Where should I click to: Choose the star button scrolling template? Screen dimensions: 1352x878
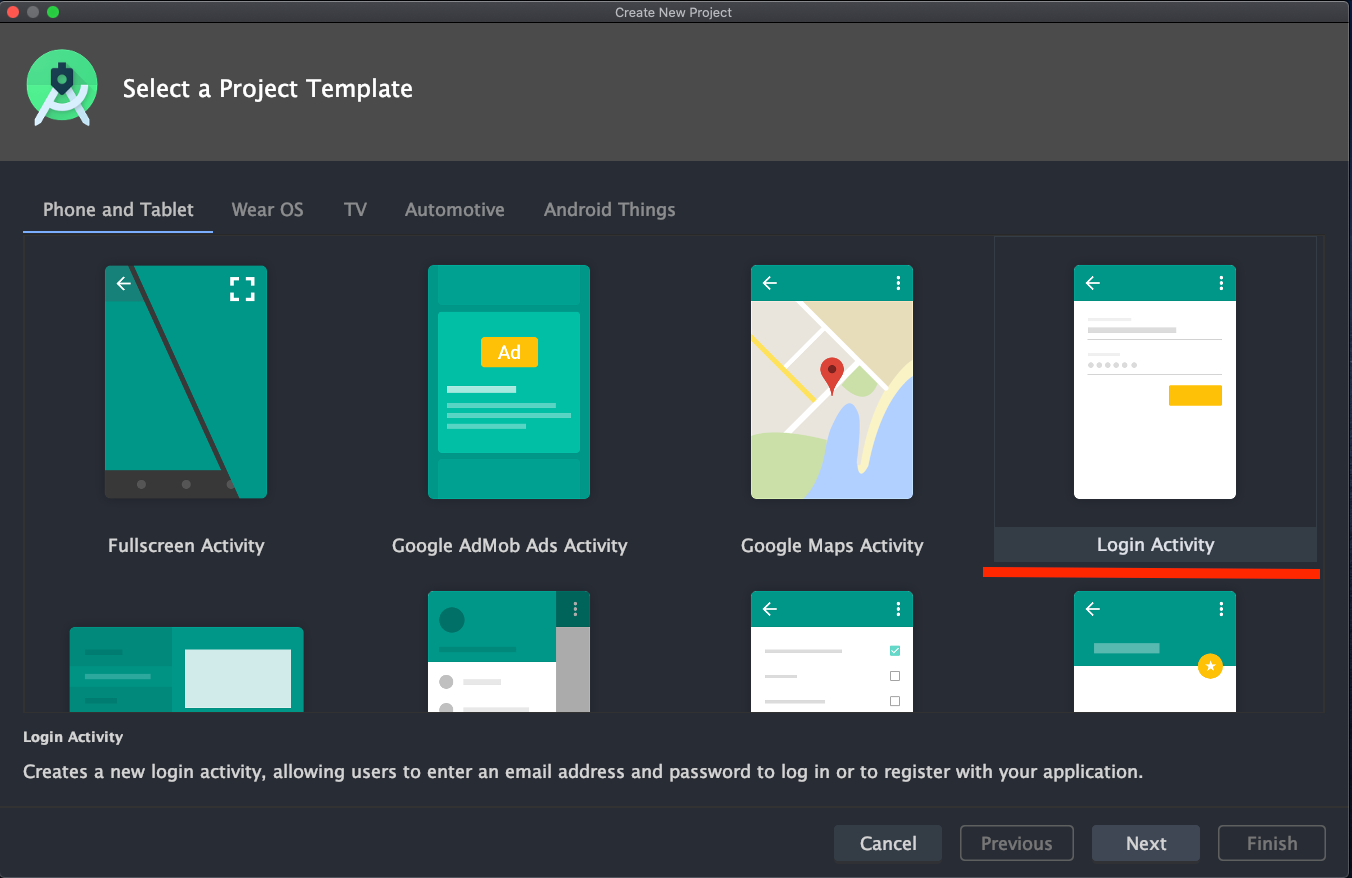pos(1155,651)
